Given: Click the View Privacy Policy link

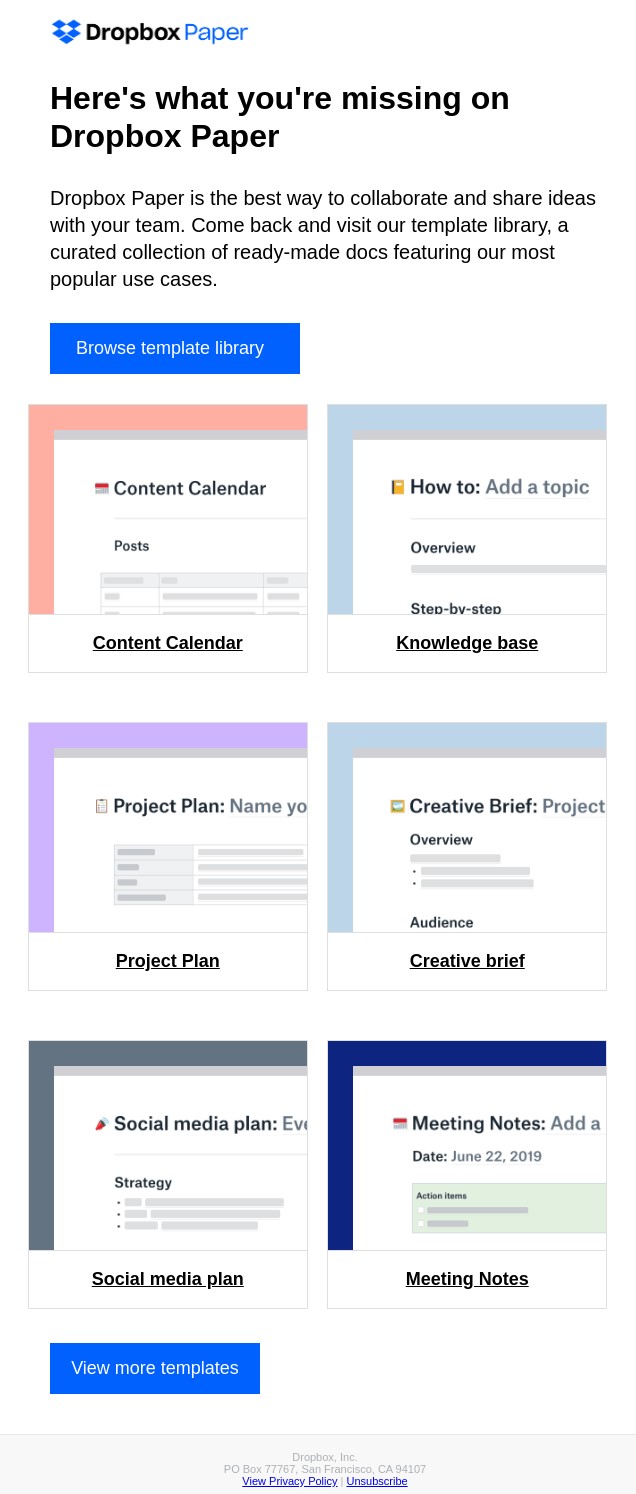Looking at the screenshot, I should coord(290,1481).
